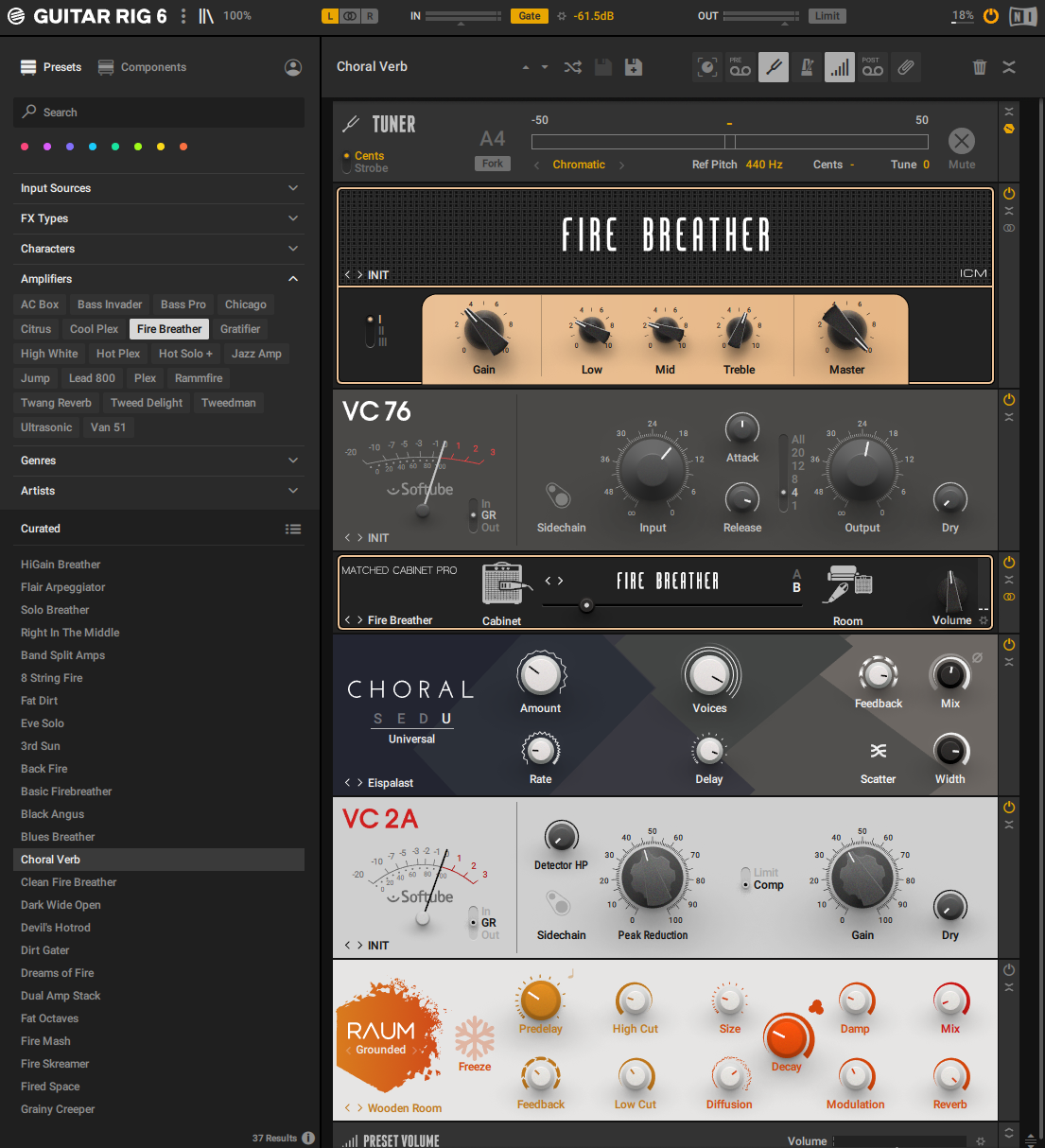This screenshot has width=1045, height=1148.
Task: Click the Scatter icon in Choral
Action: click(x=878, y=751)
